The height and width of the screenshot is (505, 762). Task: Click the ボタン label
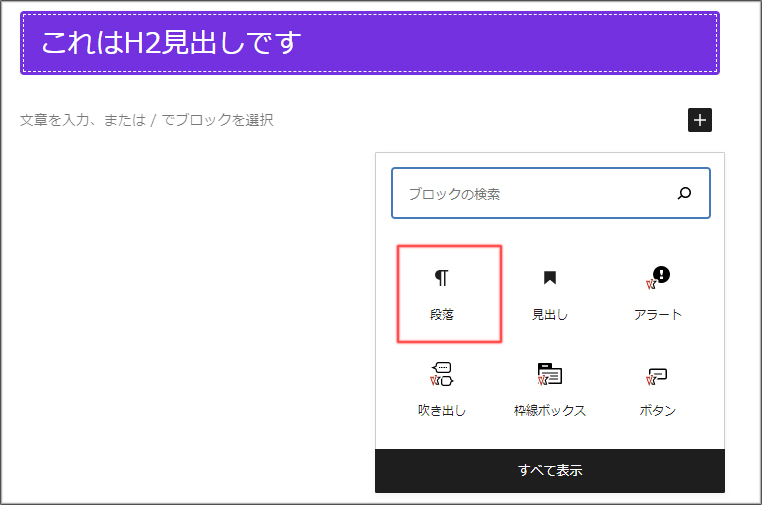click(657, 411)
